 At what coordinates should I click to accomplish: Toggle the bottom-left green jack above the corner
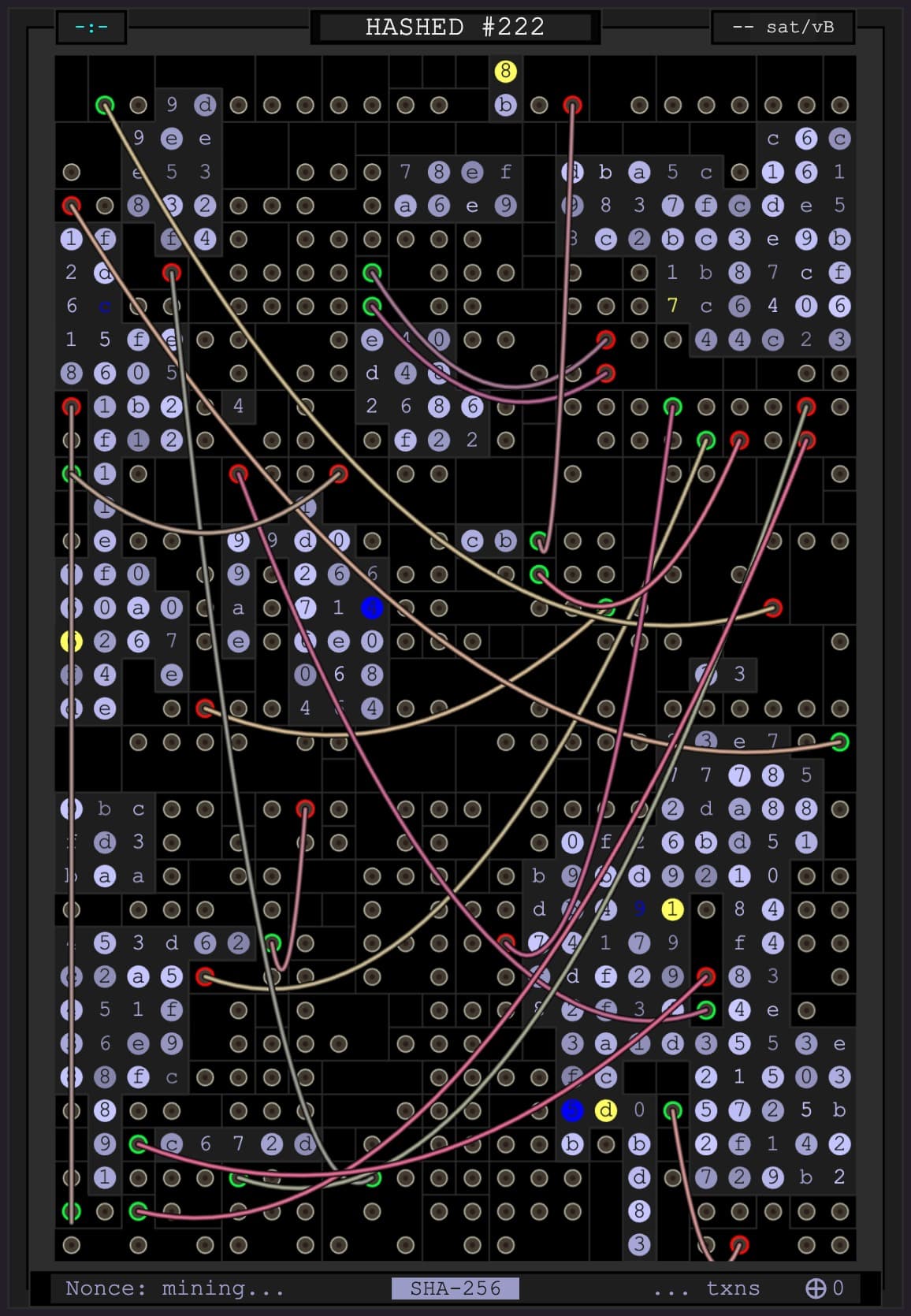pos(71,1210)
